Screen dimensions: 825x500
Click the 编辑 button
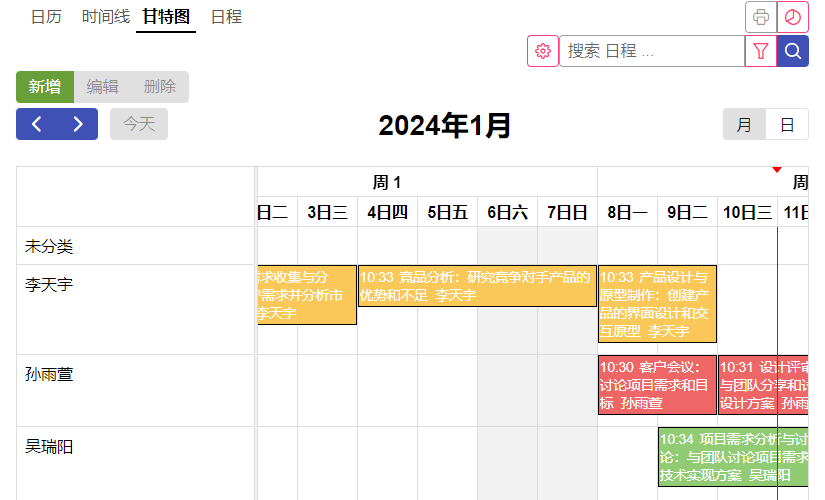tap(102, 87)
